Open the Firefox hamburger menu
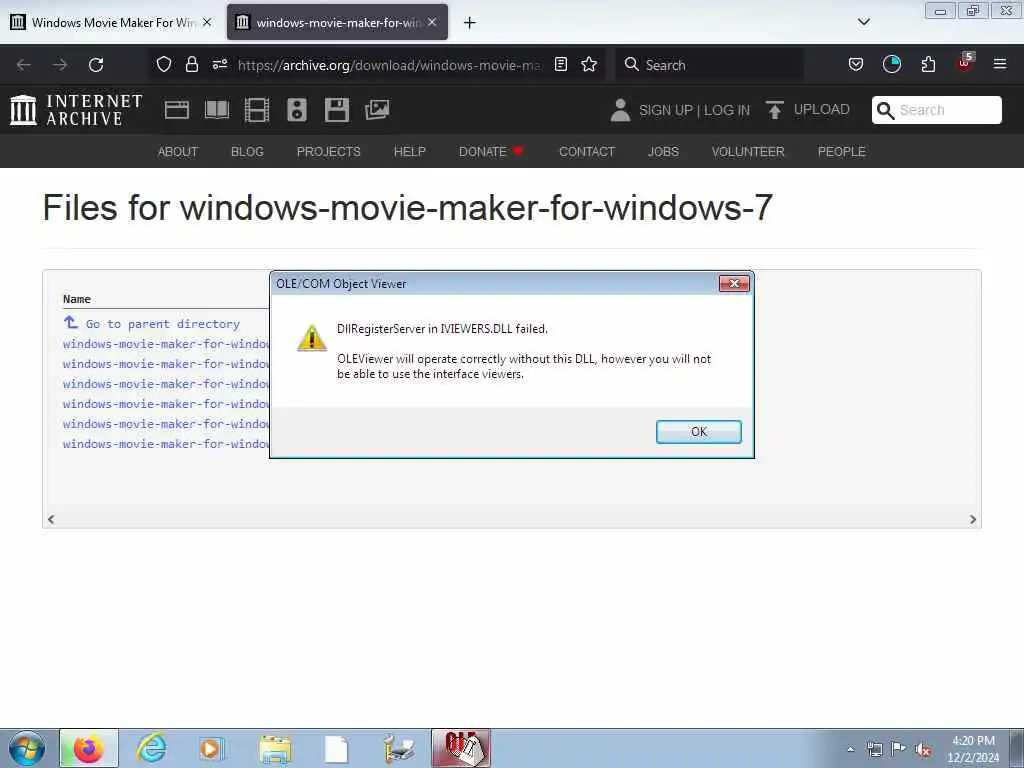Image resolution: width=1024 pixels, height=768 pixels. click(1000, 64)
